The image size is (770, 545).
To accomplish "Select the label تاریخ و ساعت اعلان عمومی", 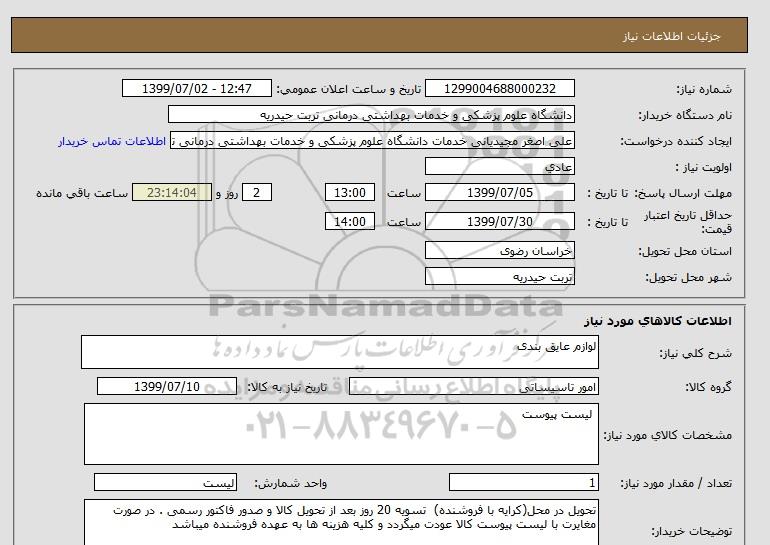I will click(x=349, y=89).
